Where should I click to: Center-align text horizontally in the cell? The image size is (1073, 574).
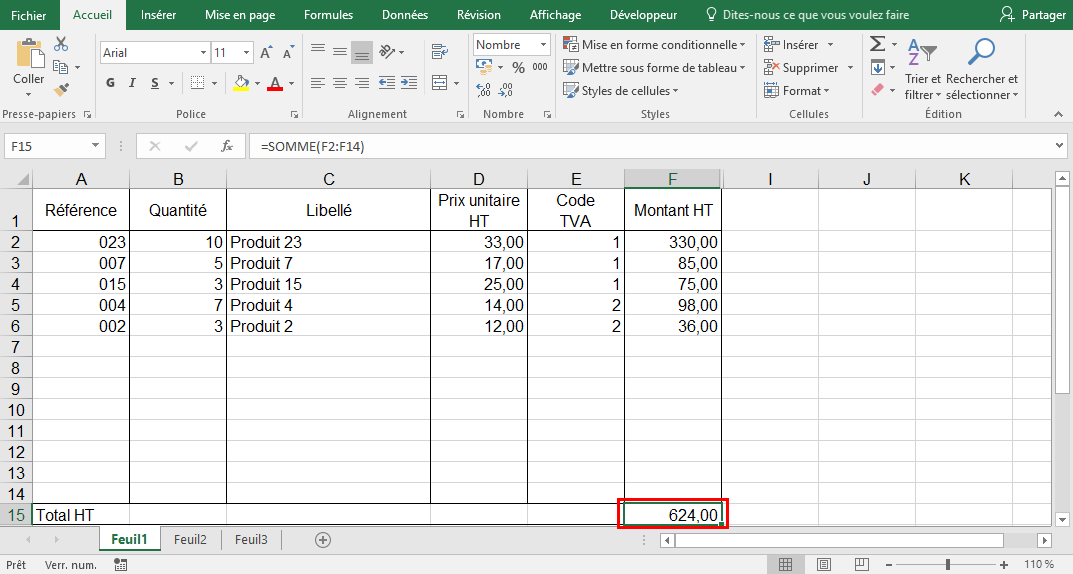tap(340, 83)
